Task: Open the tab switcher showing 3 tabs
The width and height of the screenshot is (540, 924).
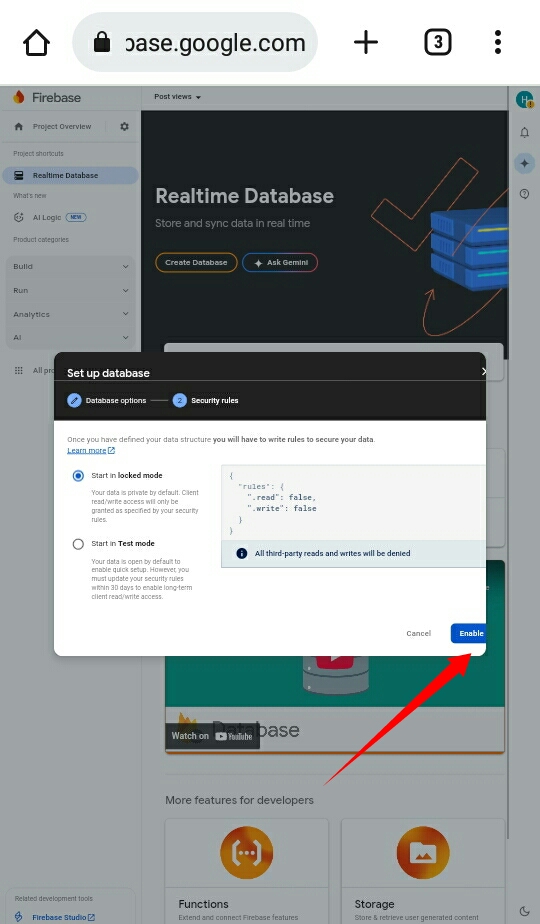Action: (438, 42)
